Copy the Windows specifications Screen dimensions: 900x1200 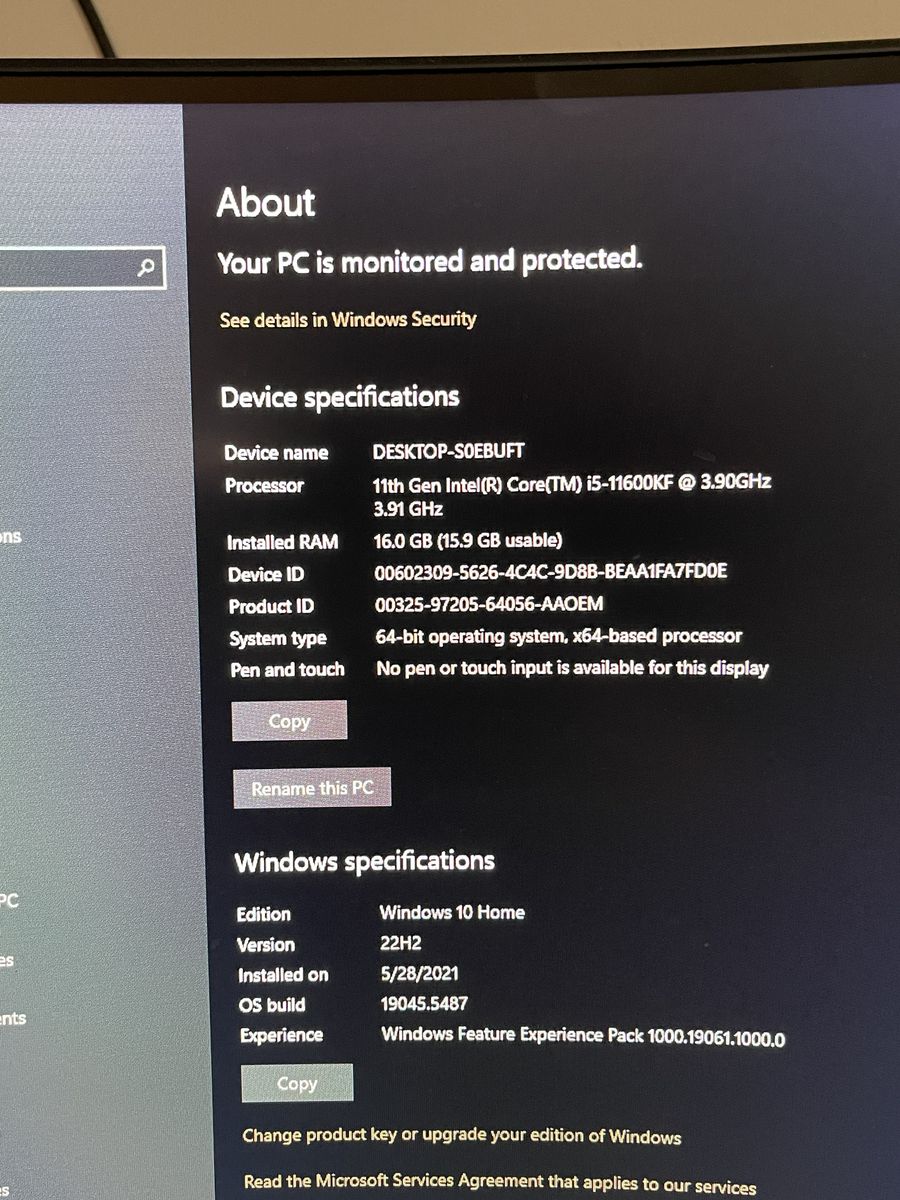(x=297, y=1083)
